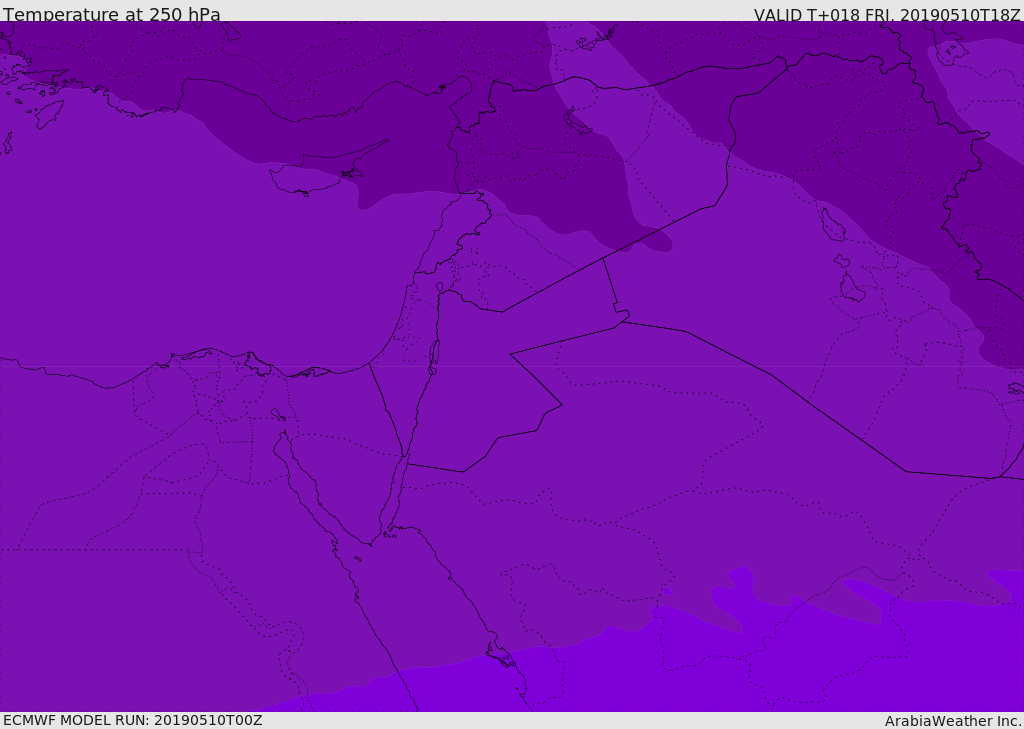Click inside Jordan's border outline
The height and width of the screenshot is (729, 1024).
click(470, 379)
